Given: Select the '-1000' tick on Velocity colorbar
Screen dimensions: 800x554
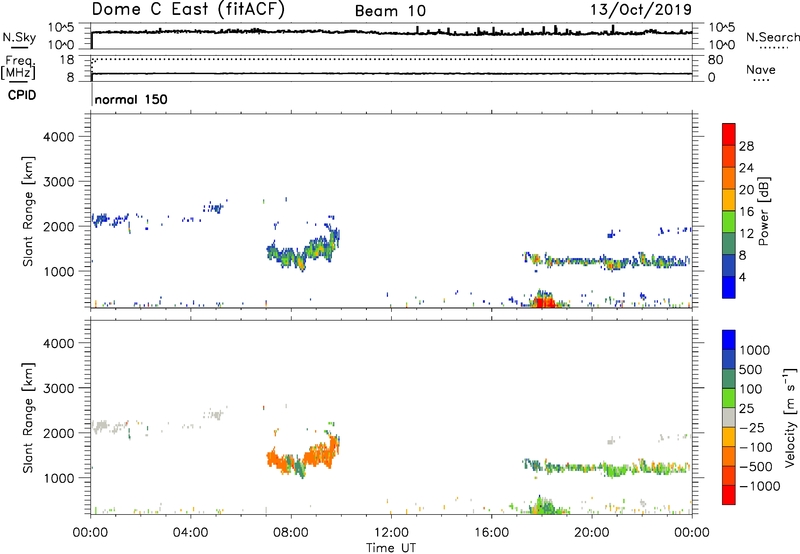Looking at the screenshot, I should [759, 486].
